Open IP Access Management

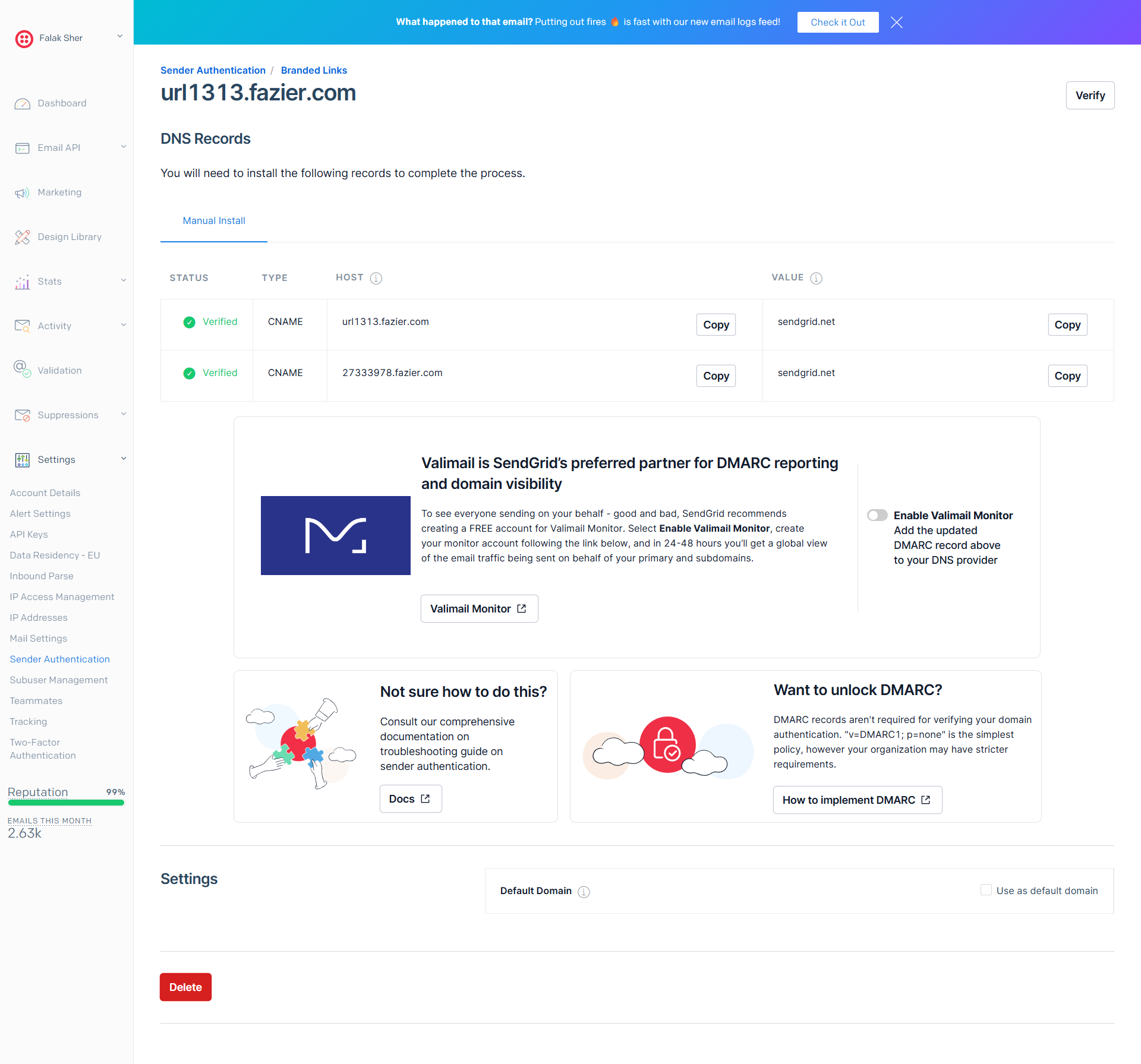[x=62, y=597]
